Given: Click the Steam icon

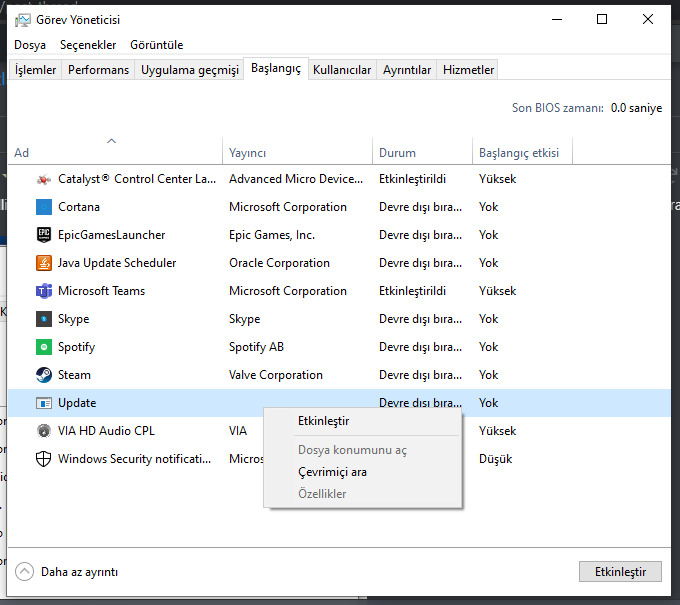Looking at the screenshot, I should click(x=44, y=375).
